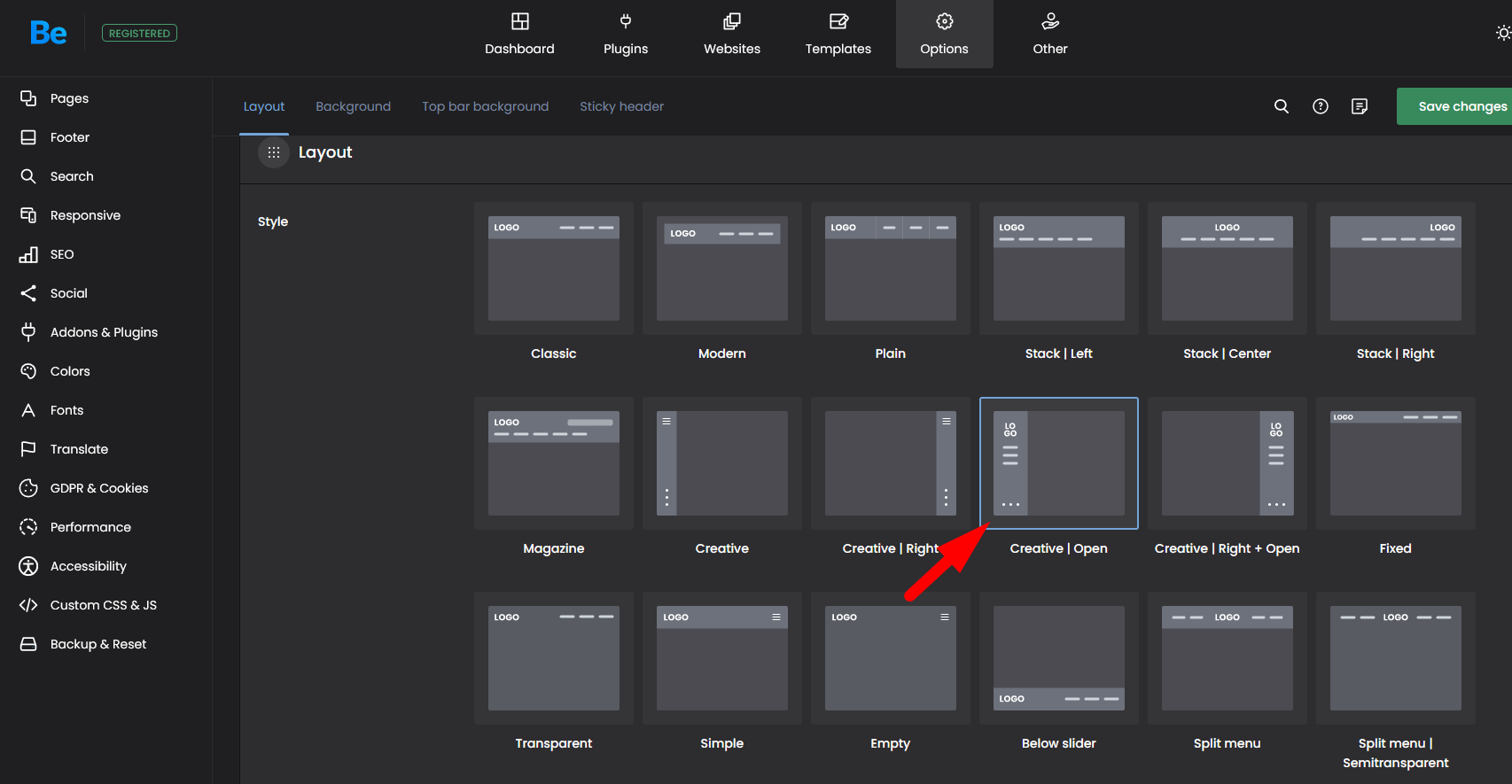Open Backup & Reset label in sidebar
Screen dimensions: 1512x784
pyautogui.click(x=98, y=644)
